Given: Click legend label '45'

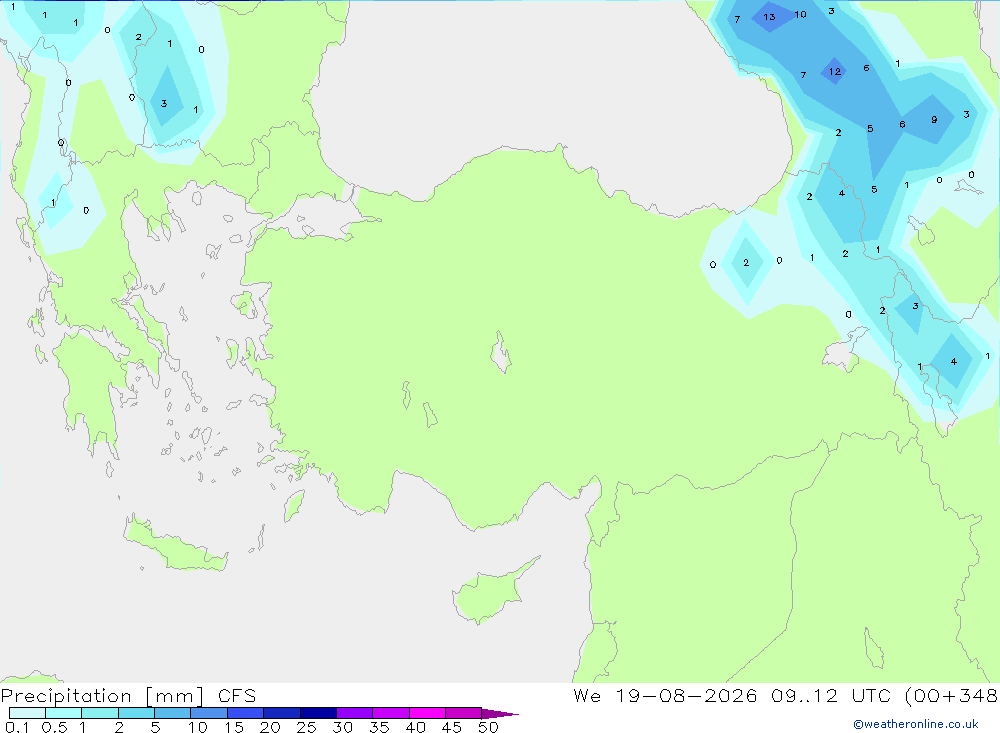Looking at the screenshot, I should pyautogui.click(x=452, y=727).
